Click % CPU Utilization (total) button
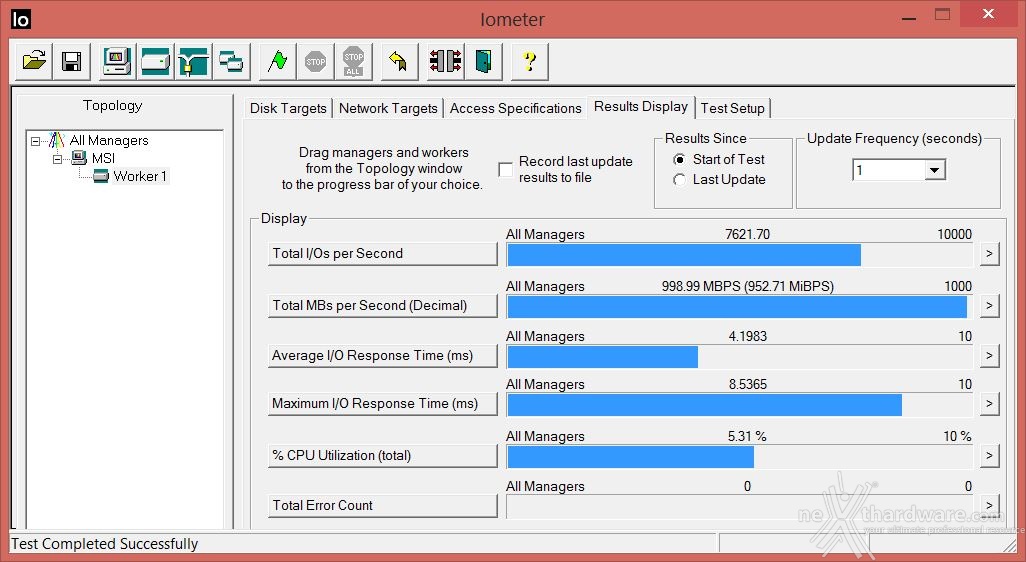 click(383, 455)
